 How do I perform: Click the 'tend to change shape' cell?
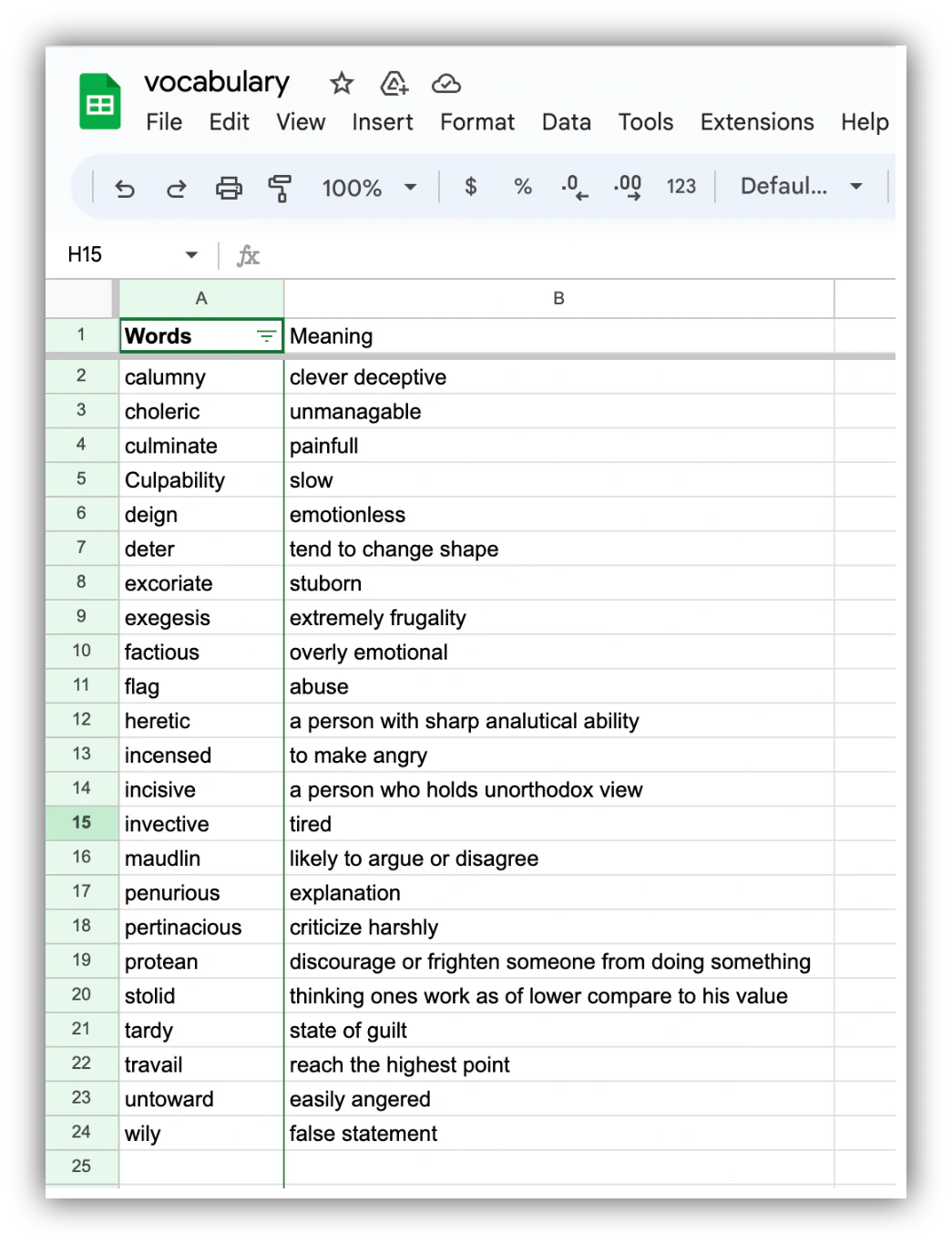pyautogui.click(x=558, y=550)
